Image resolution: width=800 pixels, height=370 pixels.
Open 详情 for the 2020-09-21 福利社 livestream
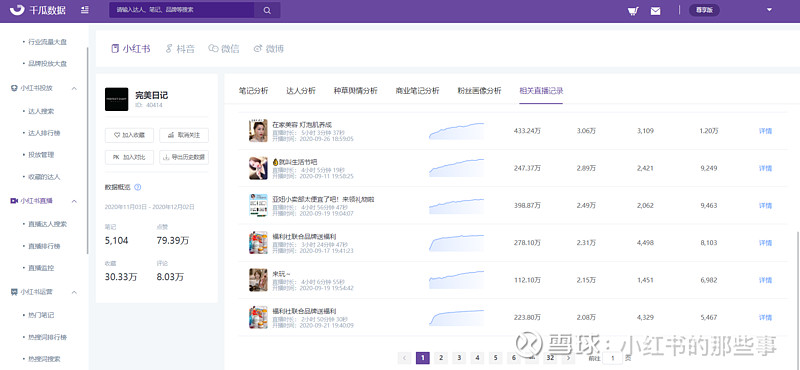pos(765,317)
